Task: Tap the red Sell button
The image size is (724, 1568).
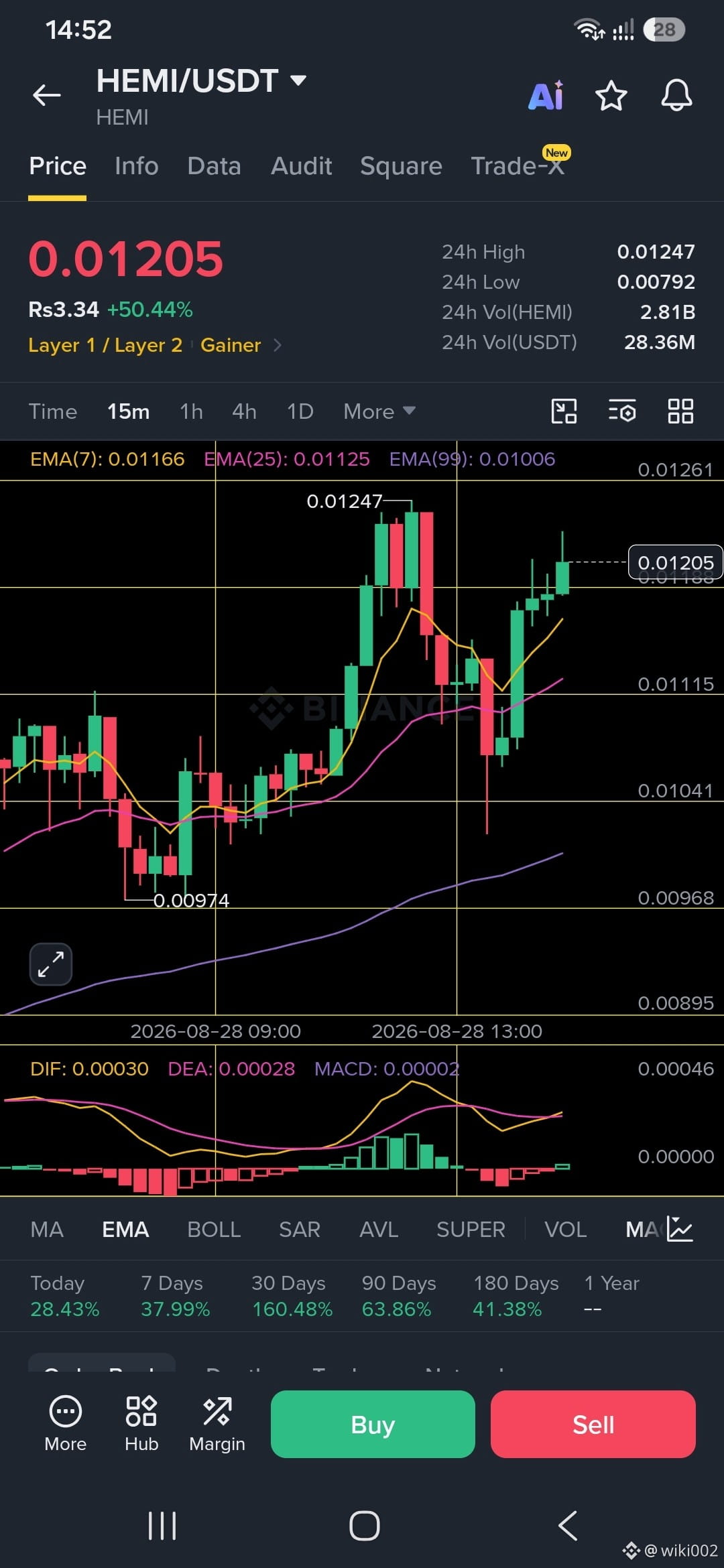Action: pos(593,1424)
